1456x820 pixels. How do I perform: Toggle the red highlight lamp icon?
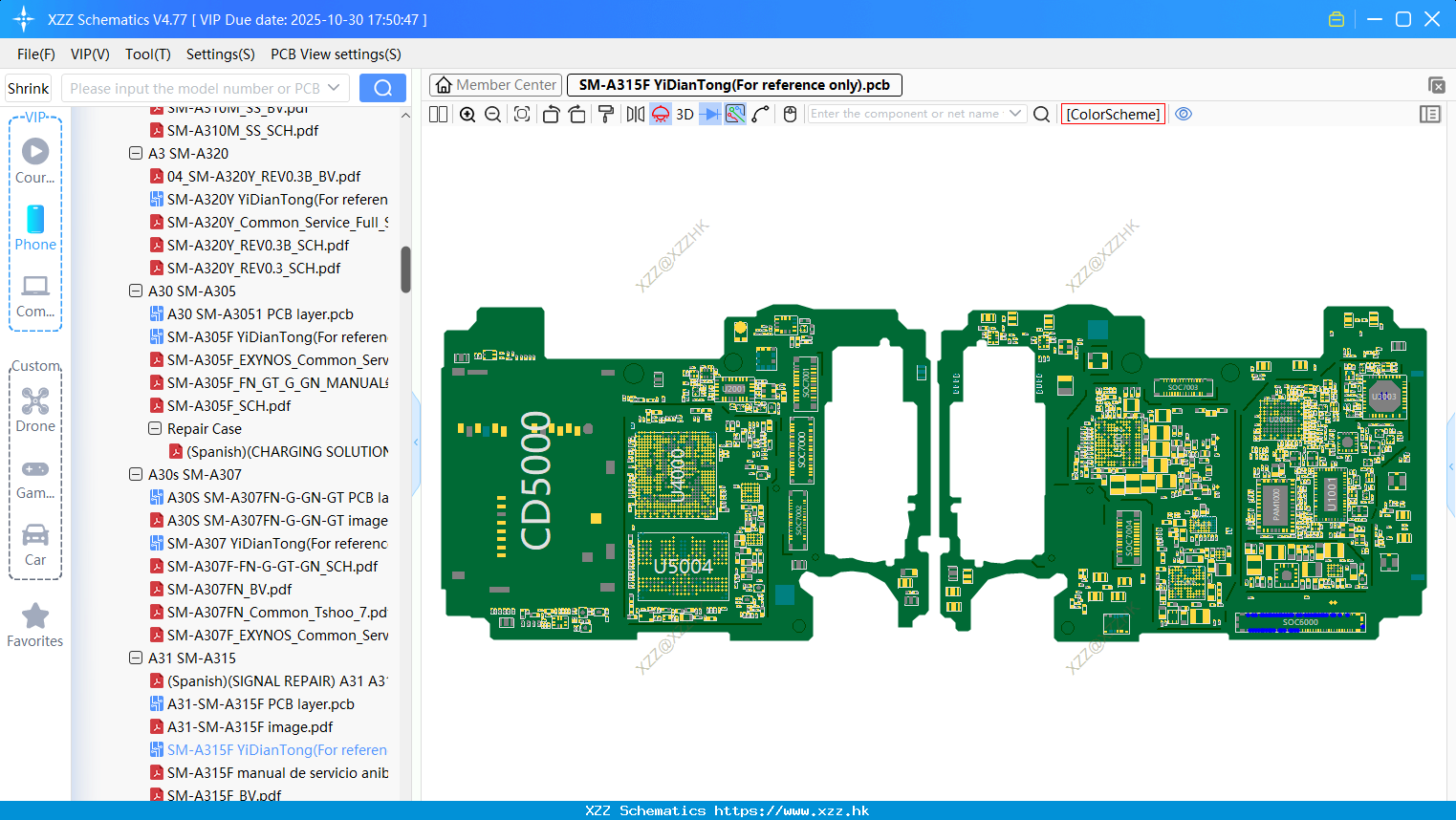click(x=661, y=114)
